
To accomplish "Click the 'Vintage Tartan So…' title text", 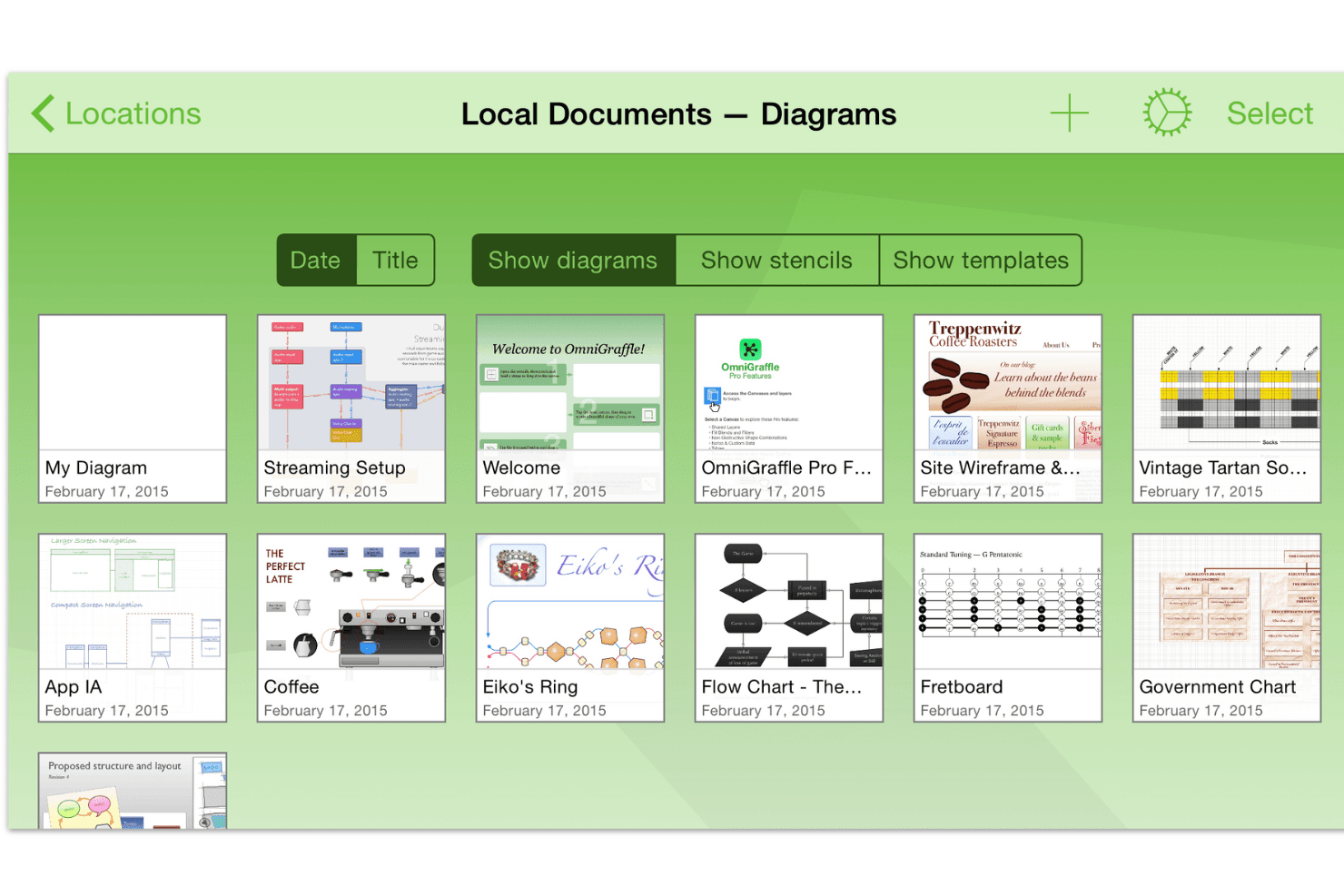I will tap(1223, 468).
